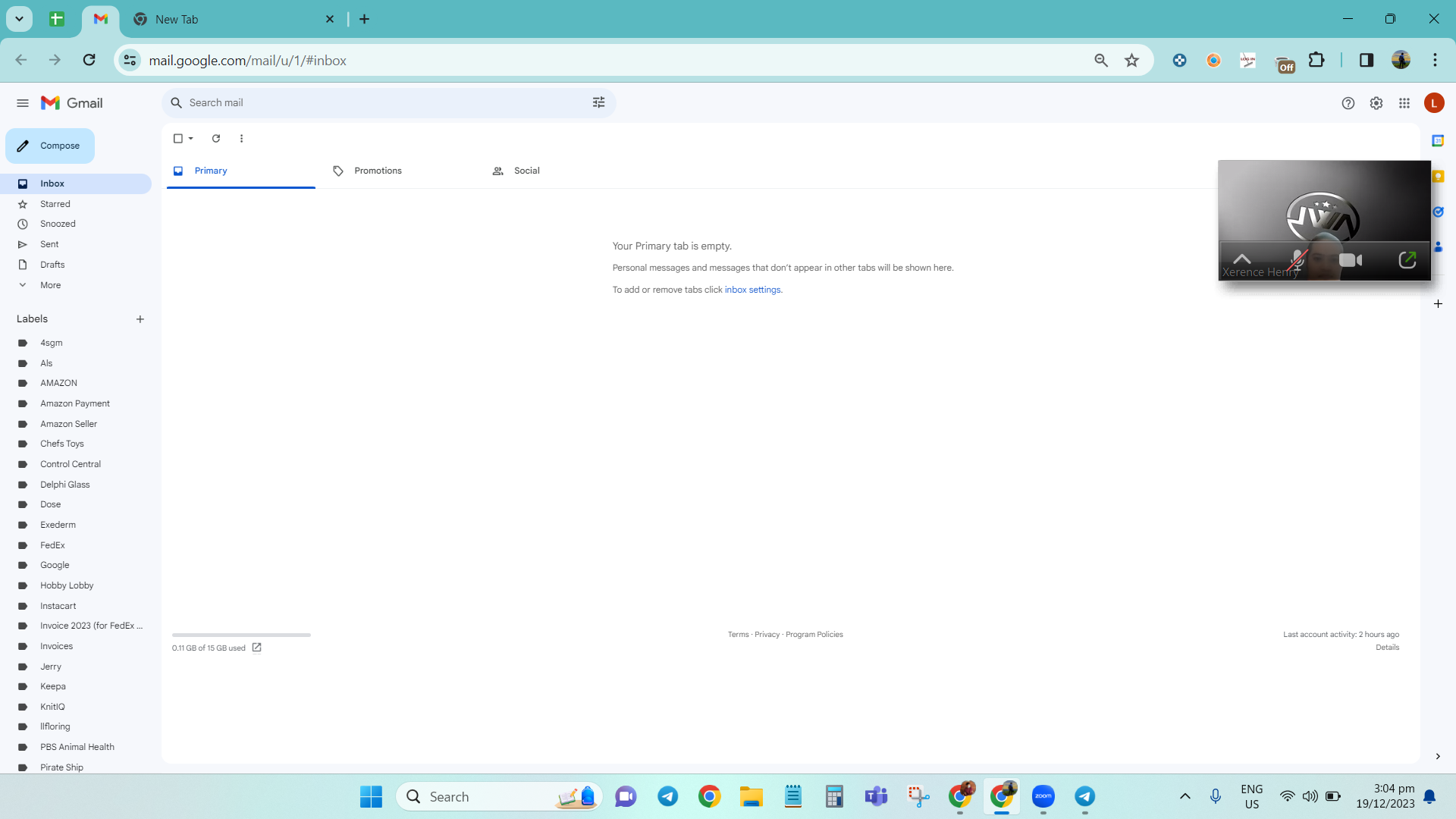Open the Program Policies link

814,635
